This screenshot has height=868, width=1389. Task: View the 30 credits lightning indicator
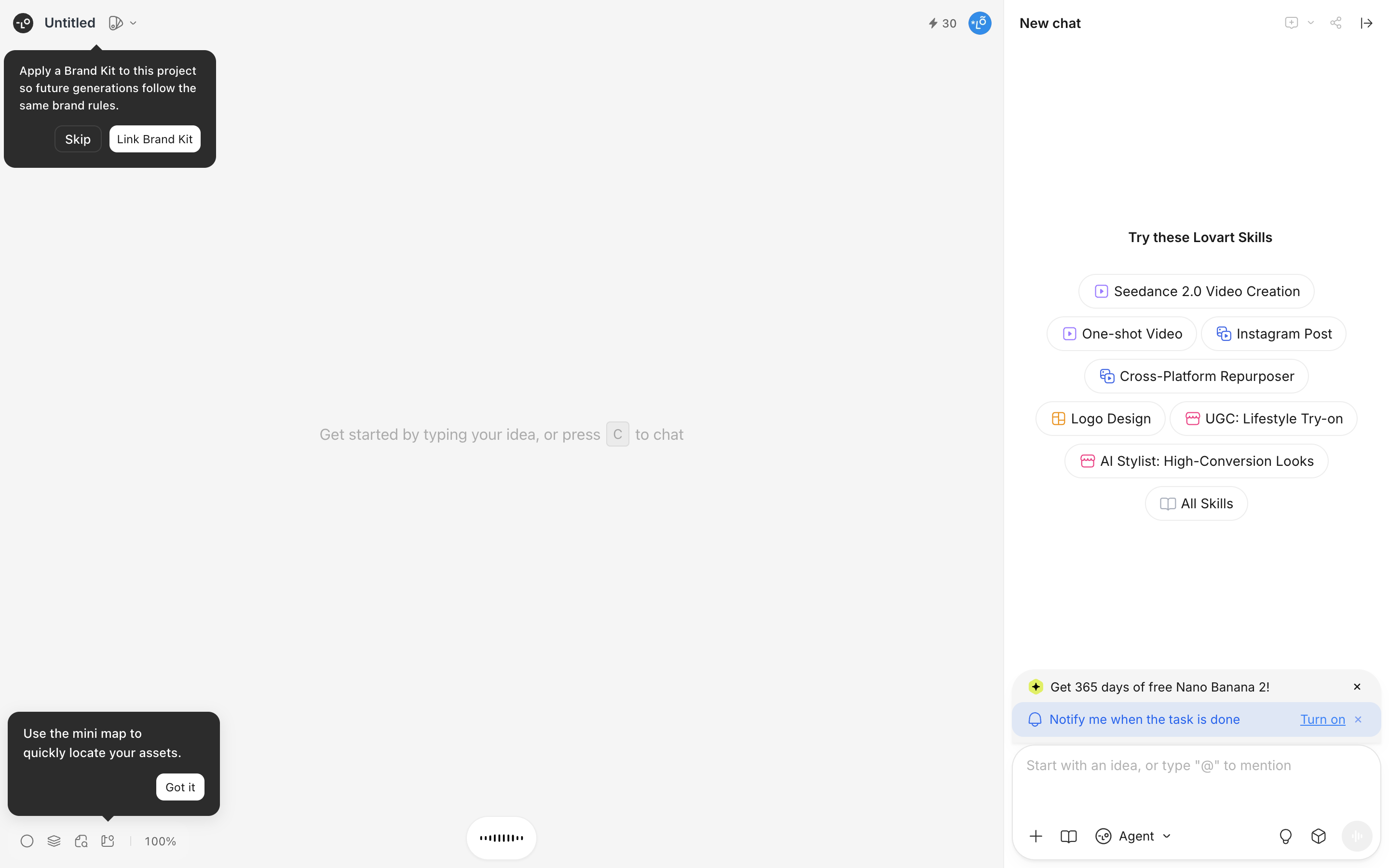click(942, 23)
